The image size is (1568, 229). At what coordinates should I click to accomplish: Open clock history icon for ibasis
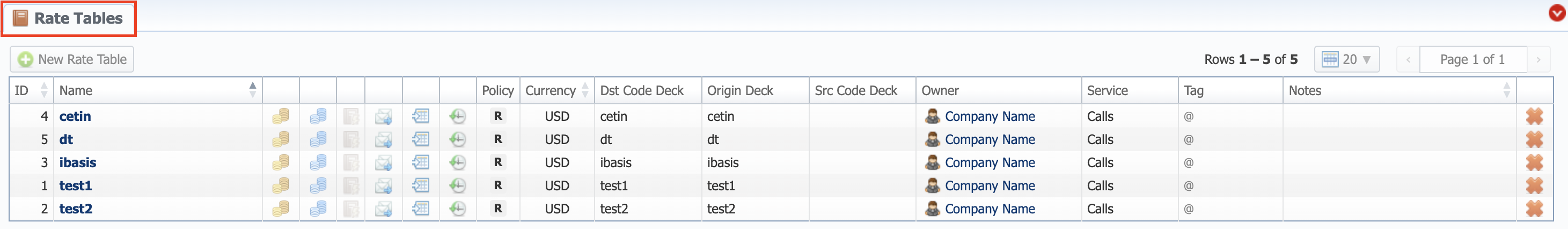458,162
